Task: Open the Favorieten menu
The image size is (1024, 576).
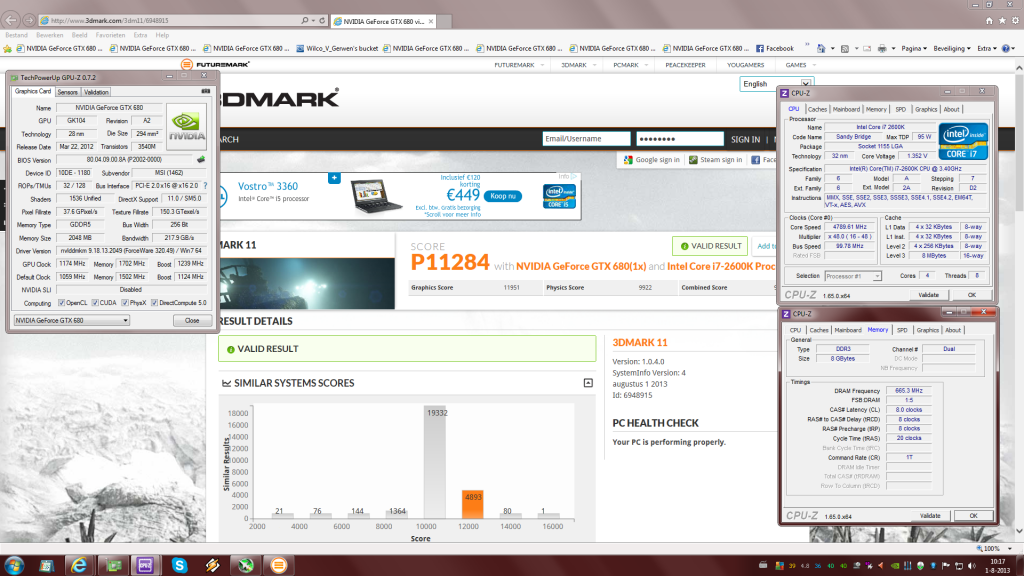Action: click(110, 35)
